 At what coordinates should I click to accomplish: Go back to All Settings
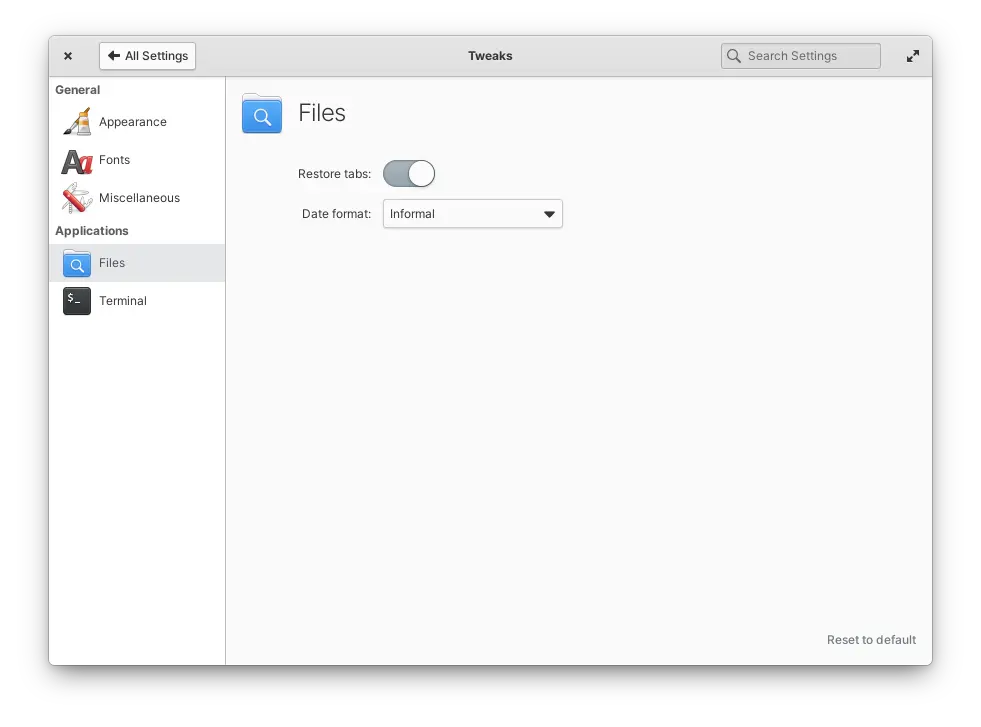point(147,56)
